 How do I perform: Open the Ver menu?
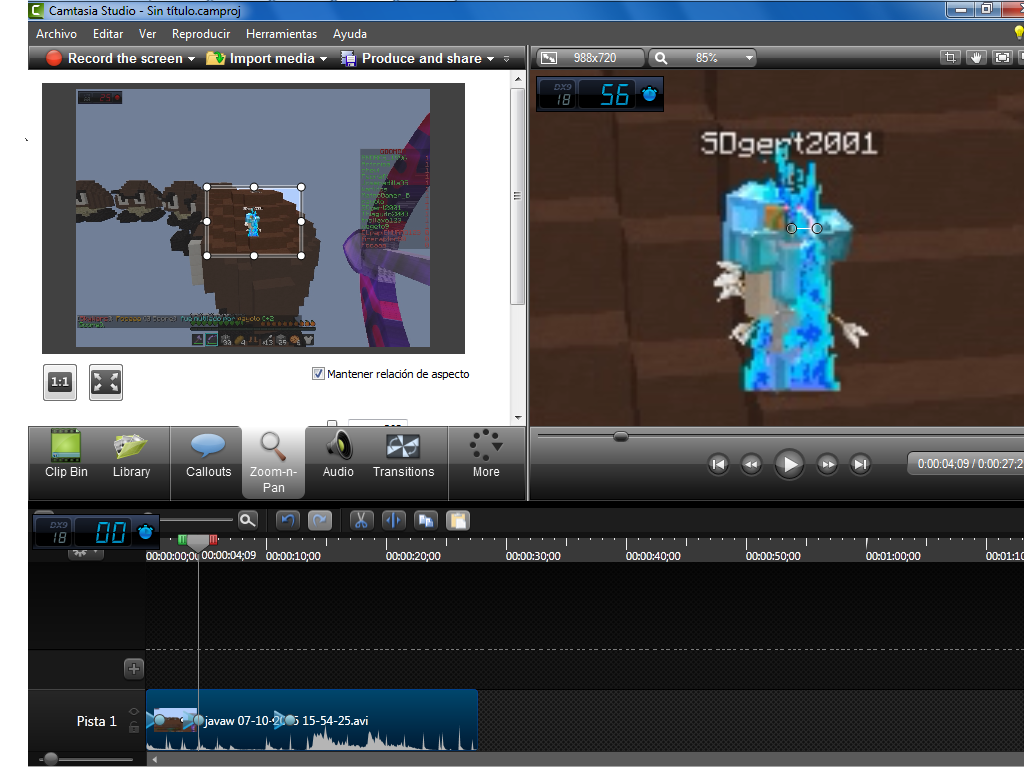click(x=148, y=33)
